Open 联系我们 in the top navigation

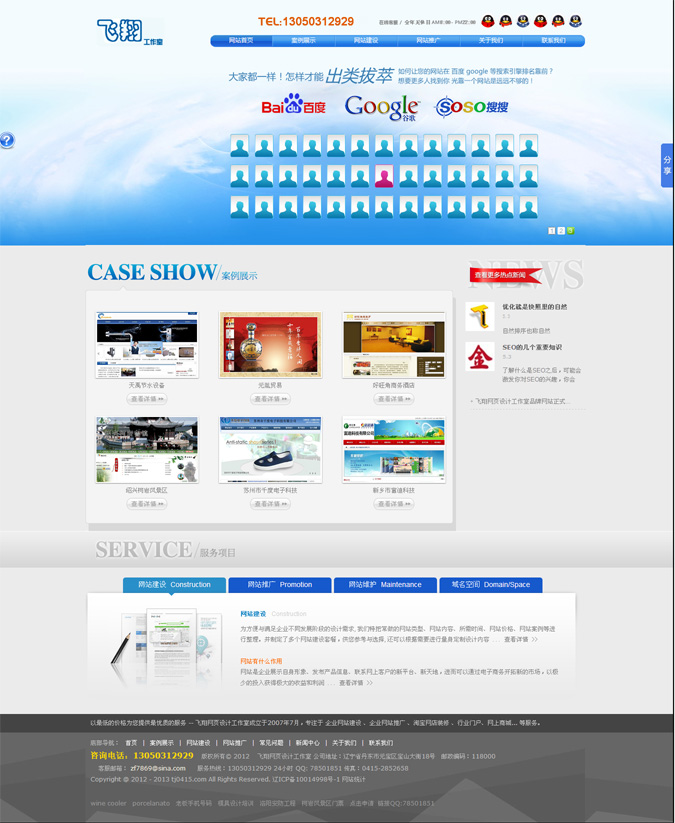point(553,40)
